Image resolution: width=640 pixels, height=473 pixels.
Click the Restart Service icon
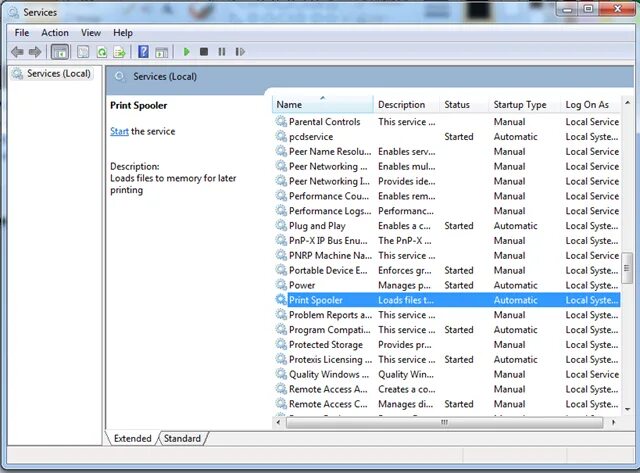point(240,52)
